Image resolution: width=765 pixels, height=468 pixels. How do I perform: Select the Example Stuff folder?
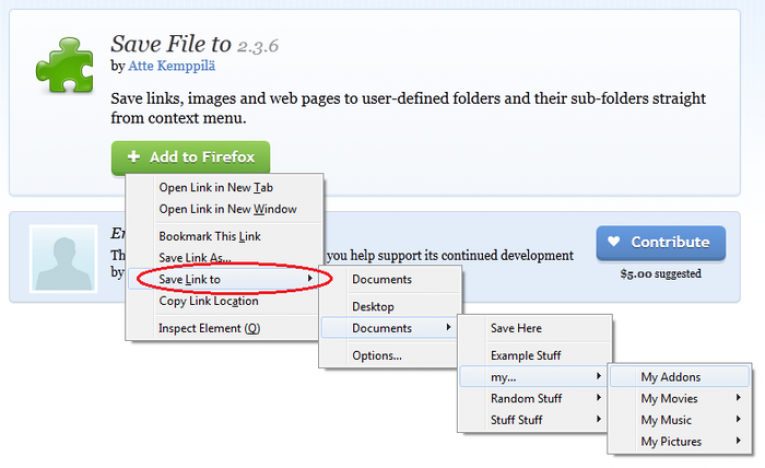[535, 355]
